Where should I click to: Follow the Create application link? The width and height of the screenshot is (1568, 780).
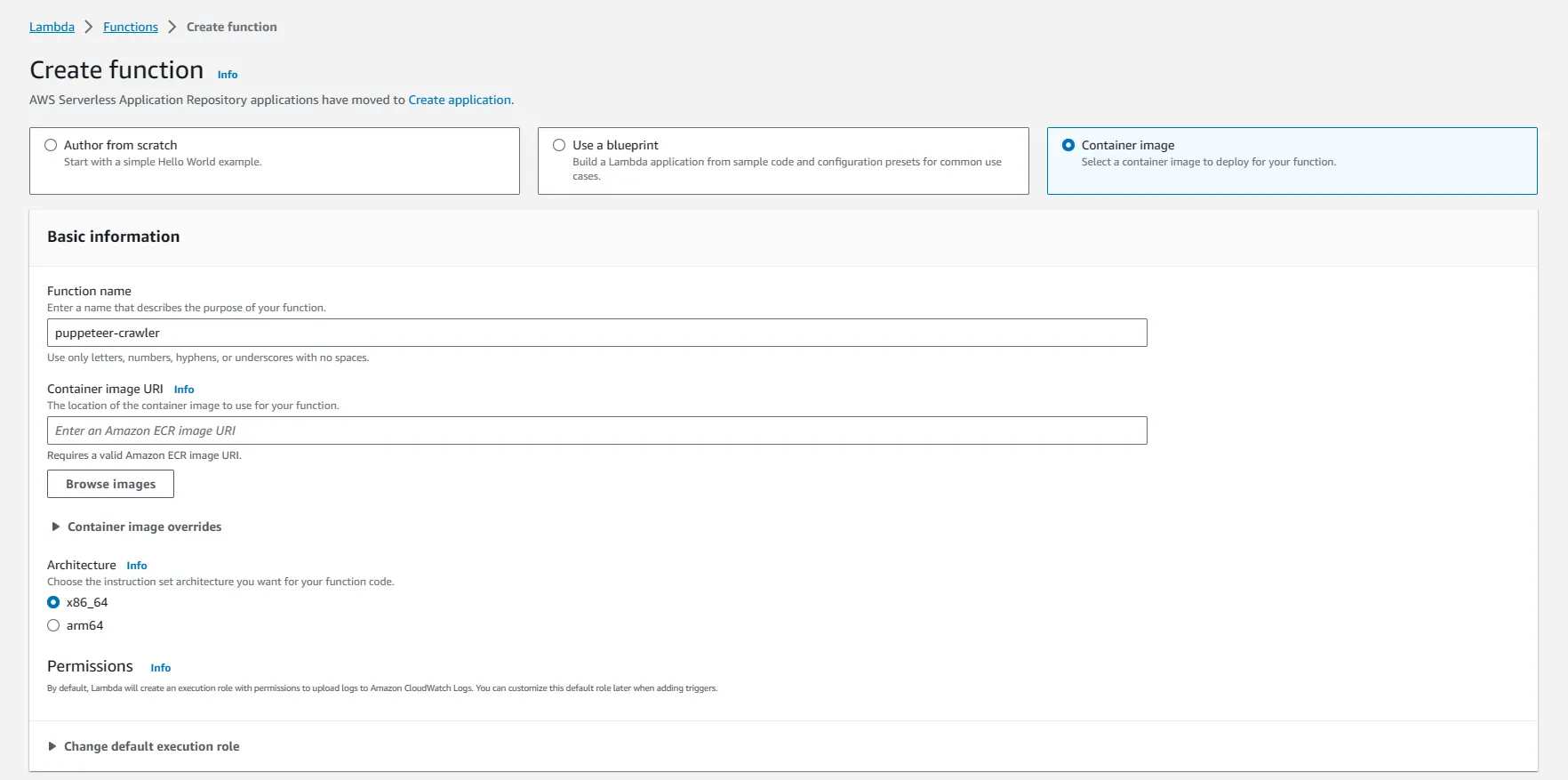click(x=460, y=100)
